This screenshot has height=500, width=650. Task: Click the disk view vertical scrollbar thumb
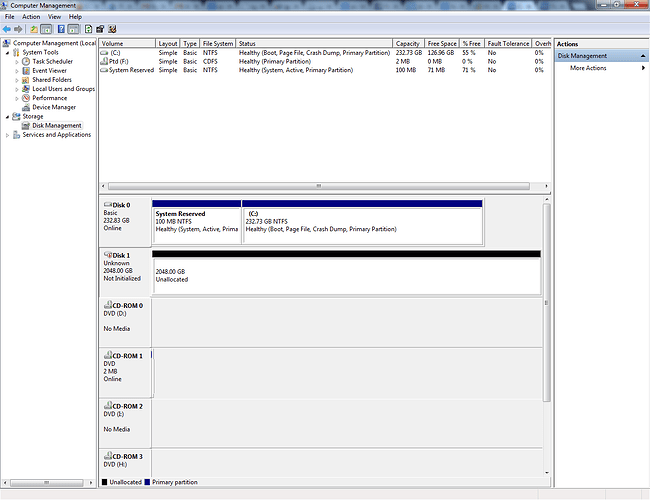pyautogui.click(x=547, y=303)
